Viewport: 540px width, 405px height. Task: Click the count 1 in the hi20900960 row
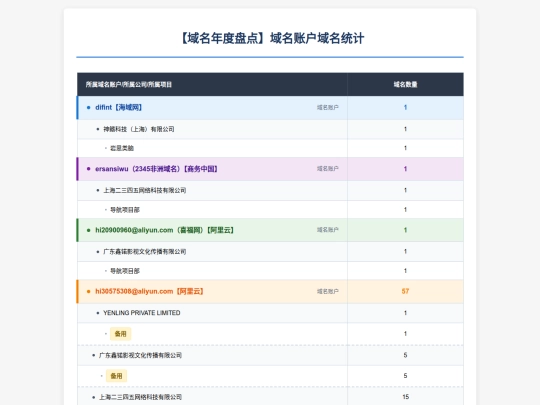click(405, 230)
